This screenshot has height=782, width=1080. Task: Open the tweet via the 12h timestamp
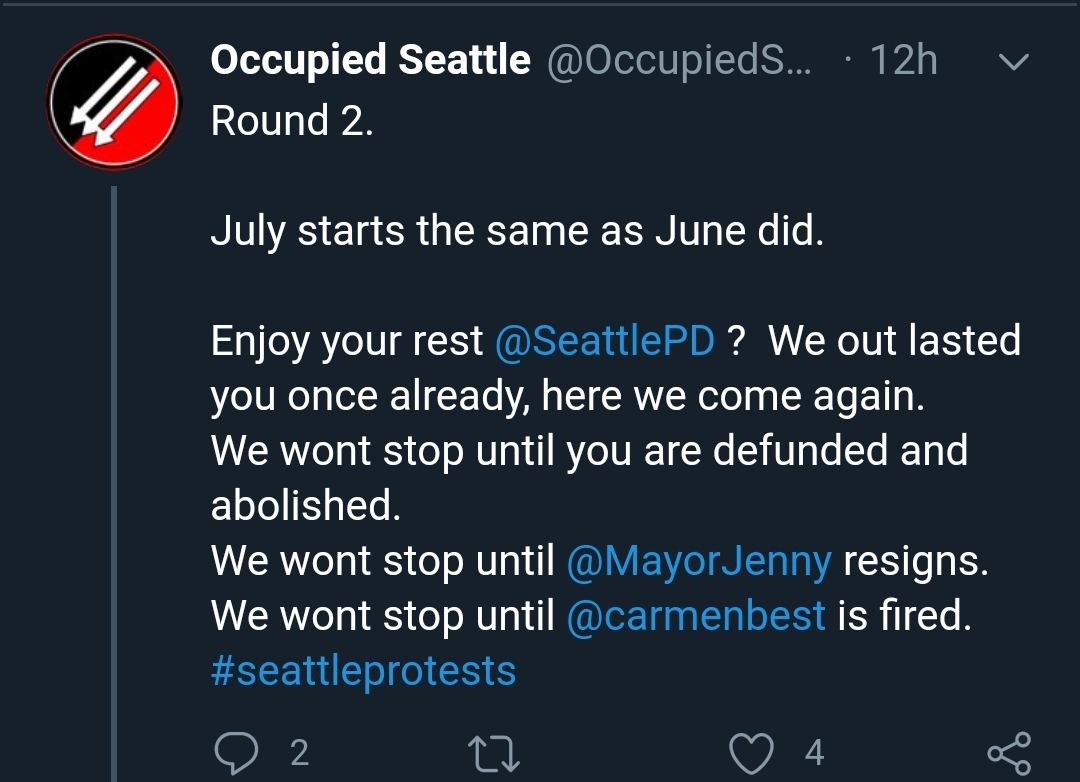pos(903,61)
